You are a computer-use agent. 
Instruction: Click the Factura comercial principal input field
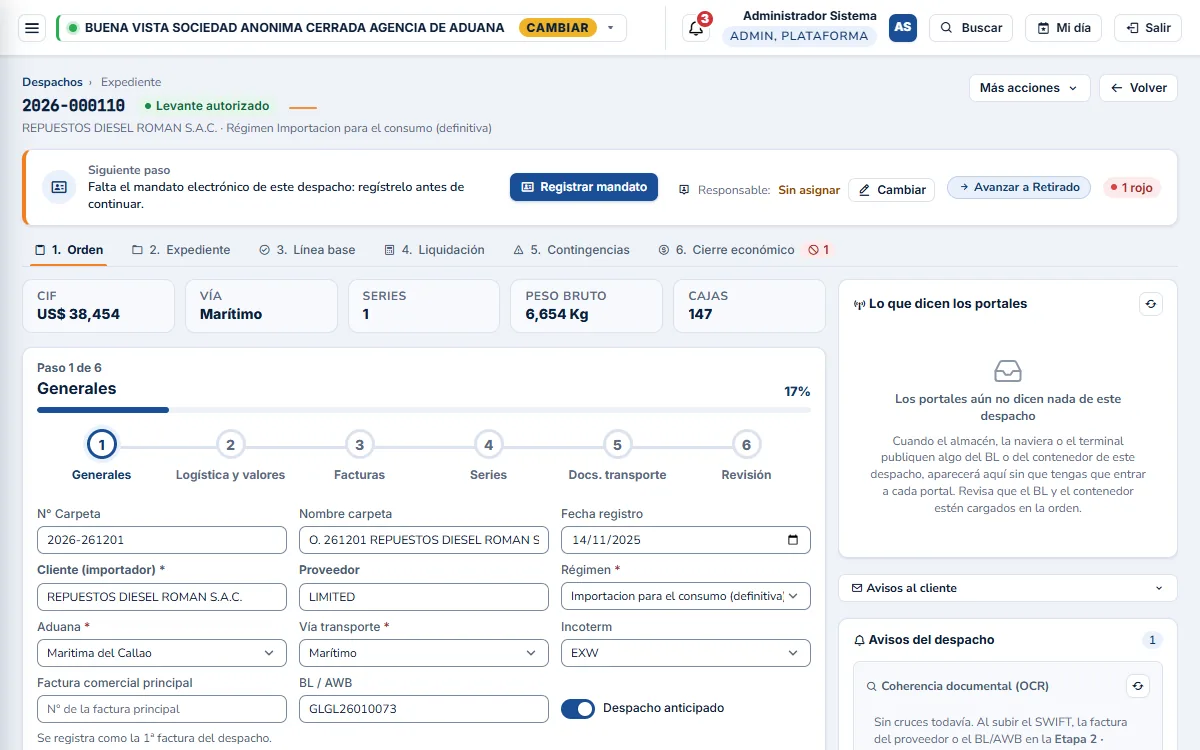[x=162, y=709]
